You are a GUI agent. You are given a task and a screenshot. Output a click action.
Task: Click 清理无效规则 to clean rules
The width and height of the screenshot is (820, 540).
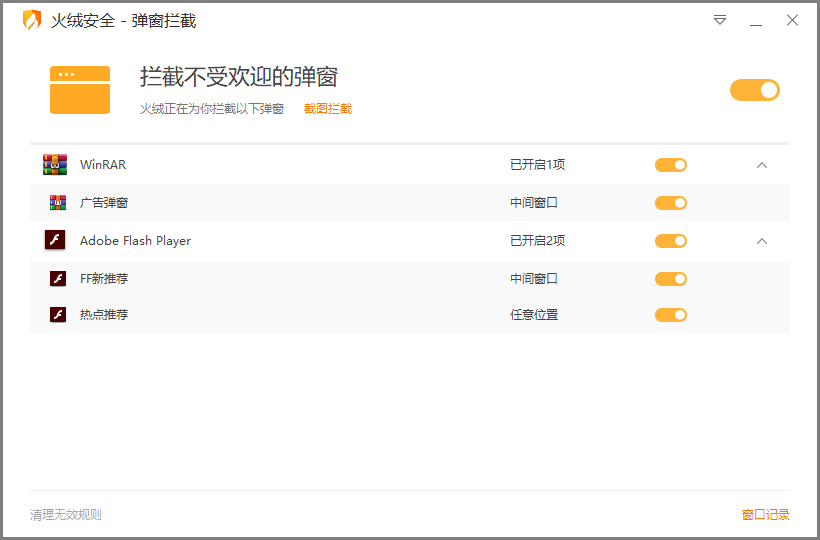pyautogui.click(x=66, y=515)
